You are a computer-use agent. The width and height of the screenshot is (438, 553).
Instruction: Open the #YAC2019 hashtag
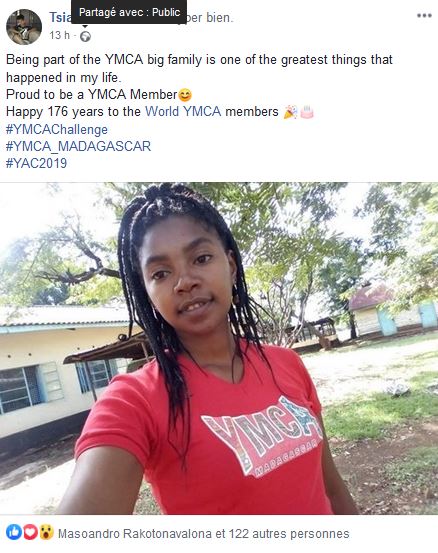36,163
